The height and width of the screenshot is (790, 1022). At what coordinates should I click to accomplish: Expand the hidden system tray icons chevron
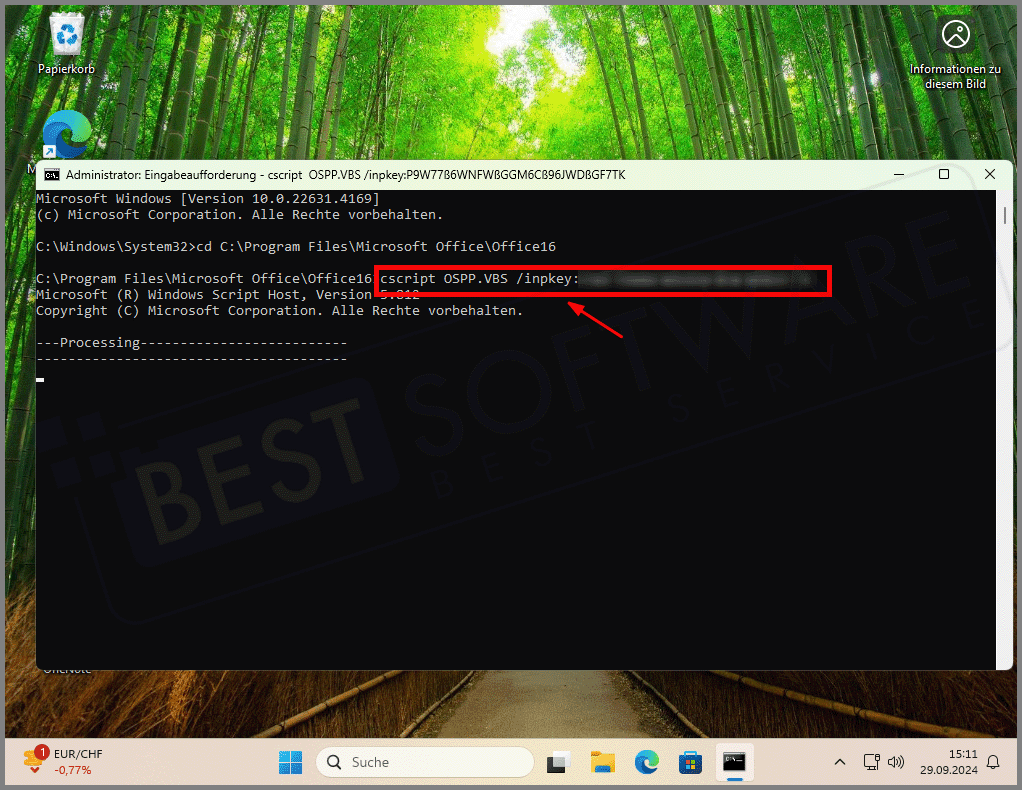pyautogui.click(x=839, y=762)
